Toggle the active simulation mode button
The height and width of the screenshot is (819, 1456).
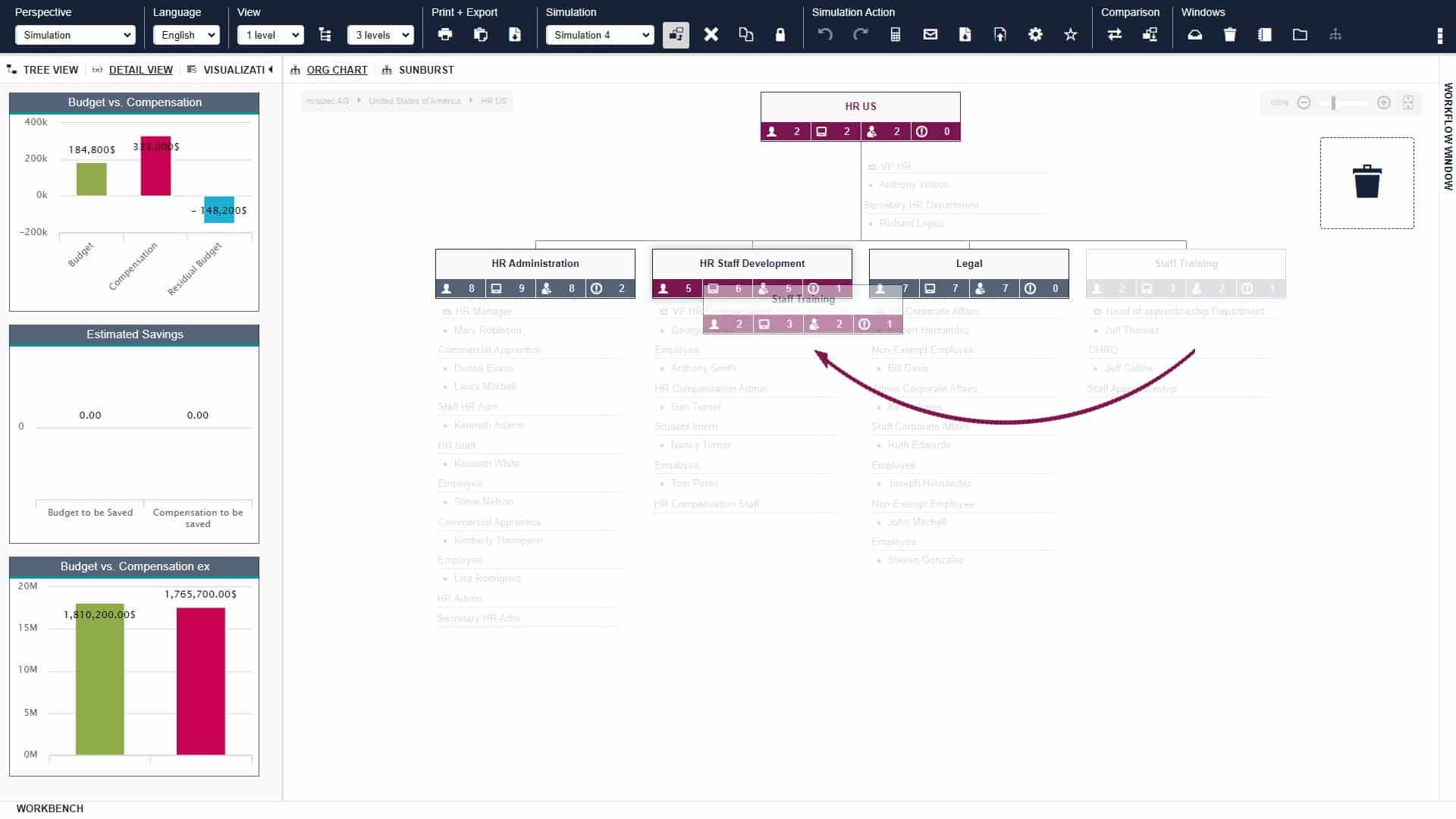point(676,35)
